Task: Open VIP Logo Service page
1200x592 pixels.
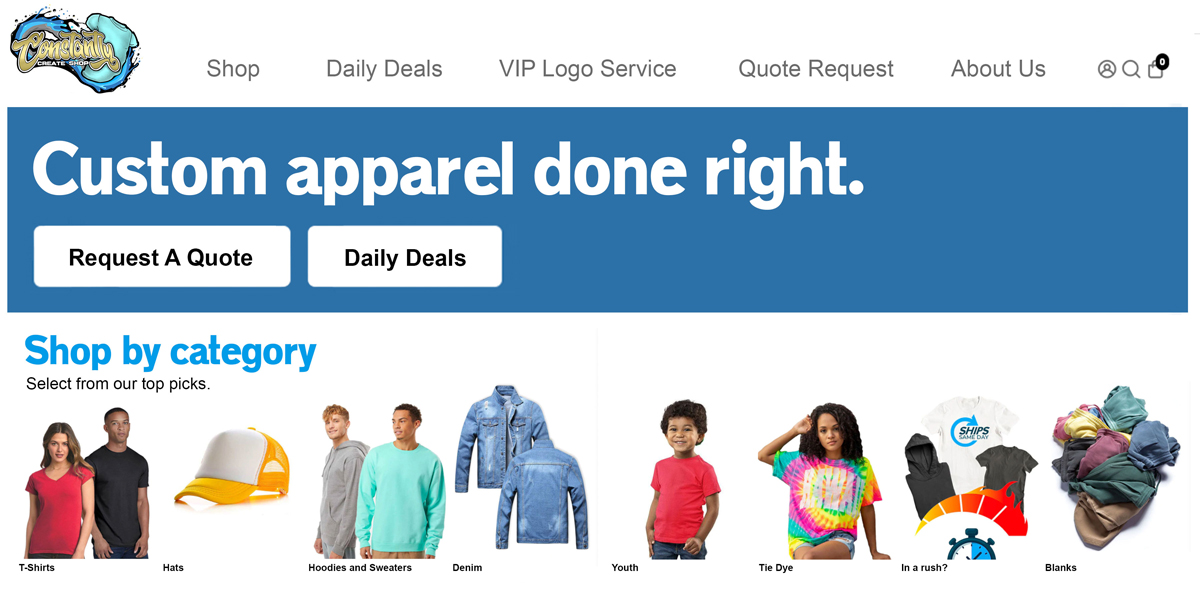Action: click(x=588, y=69)
